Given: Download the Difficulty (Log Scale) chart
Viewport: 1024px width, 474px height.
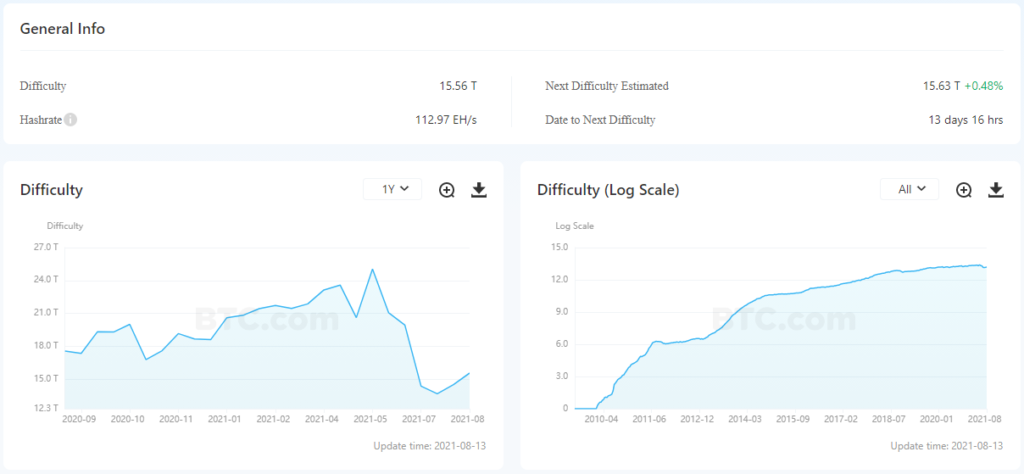Looking at the screenshot, I should (x=996, y=190).
